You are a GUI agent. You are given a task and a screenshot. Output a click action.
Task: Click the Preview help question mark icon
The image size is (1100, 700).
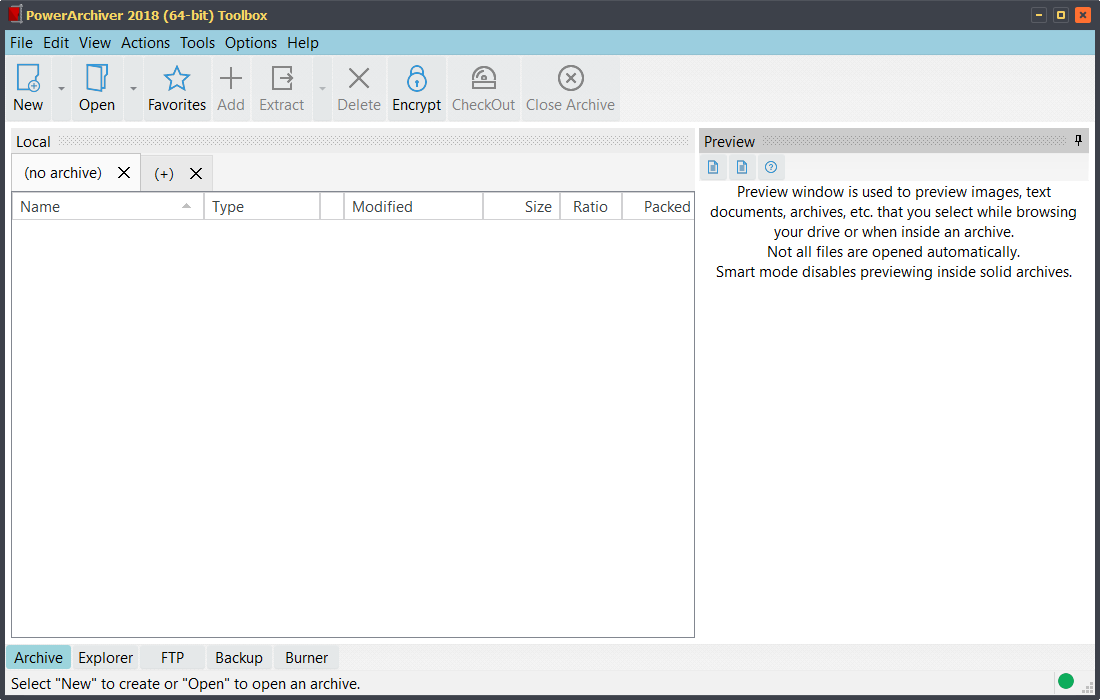point(771,167)
